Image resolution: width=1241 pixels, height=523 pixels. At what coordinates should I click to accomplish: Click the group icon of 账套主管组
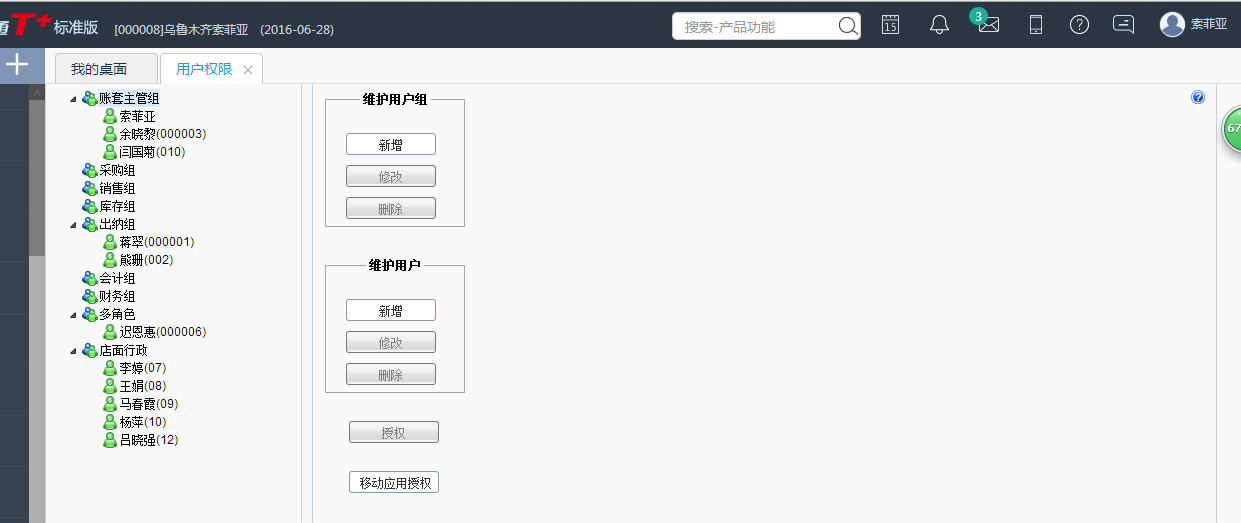[x=90, y=98]
